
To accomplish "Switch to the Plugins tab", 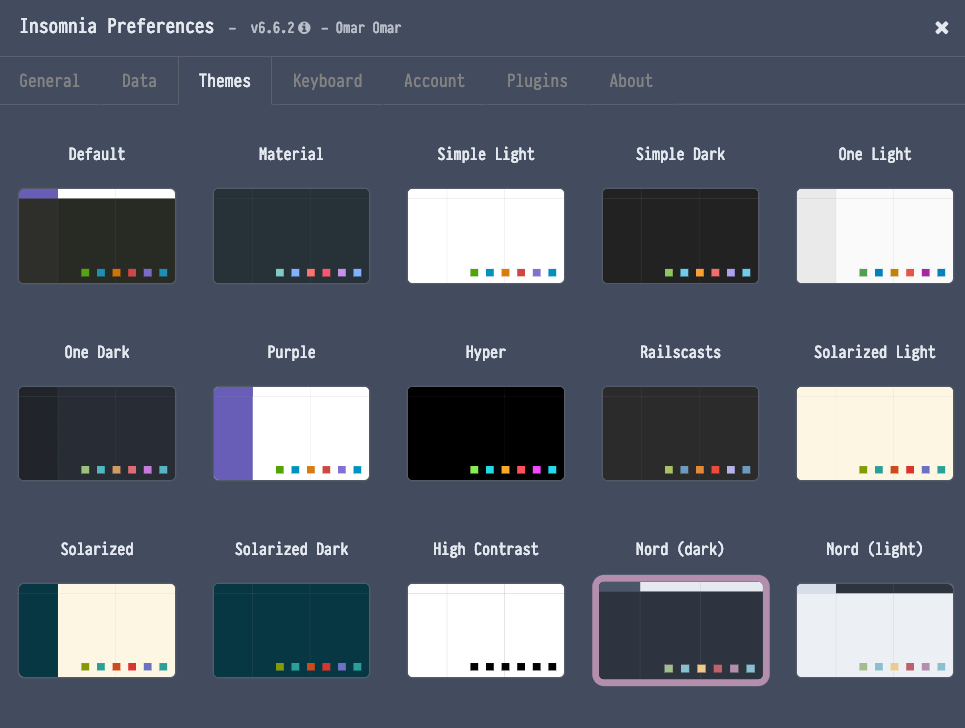I will click(x=537, y=81).
